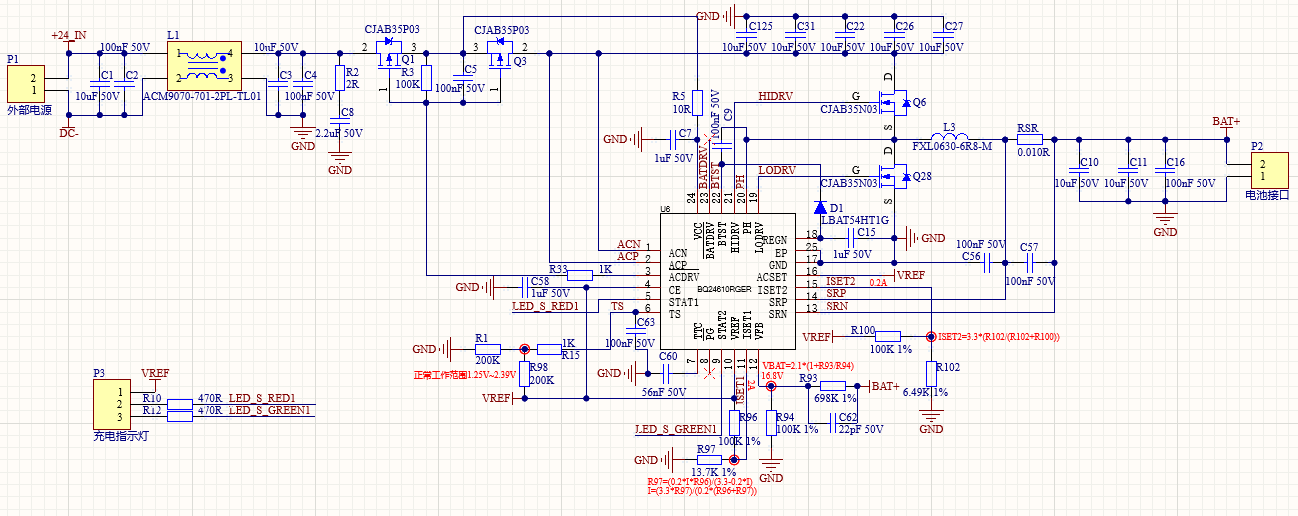Select the L1 common-mode choke symbol

(x=203, y=65)
